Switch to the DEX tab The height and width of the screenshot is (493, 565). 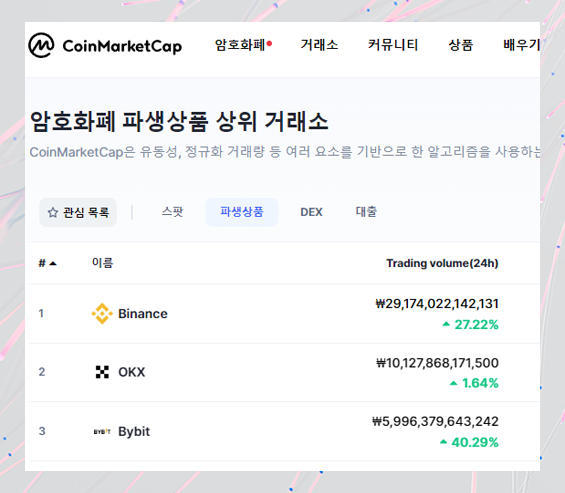(x=311, y=212)
